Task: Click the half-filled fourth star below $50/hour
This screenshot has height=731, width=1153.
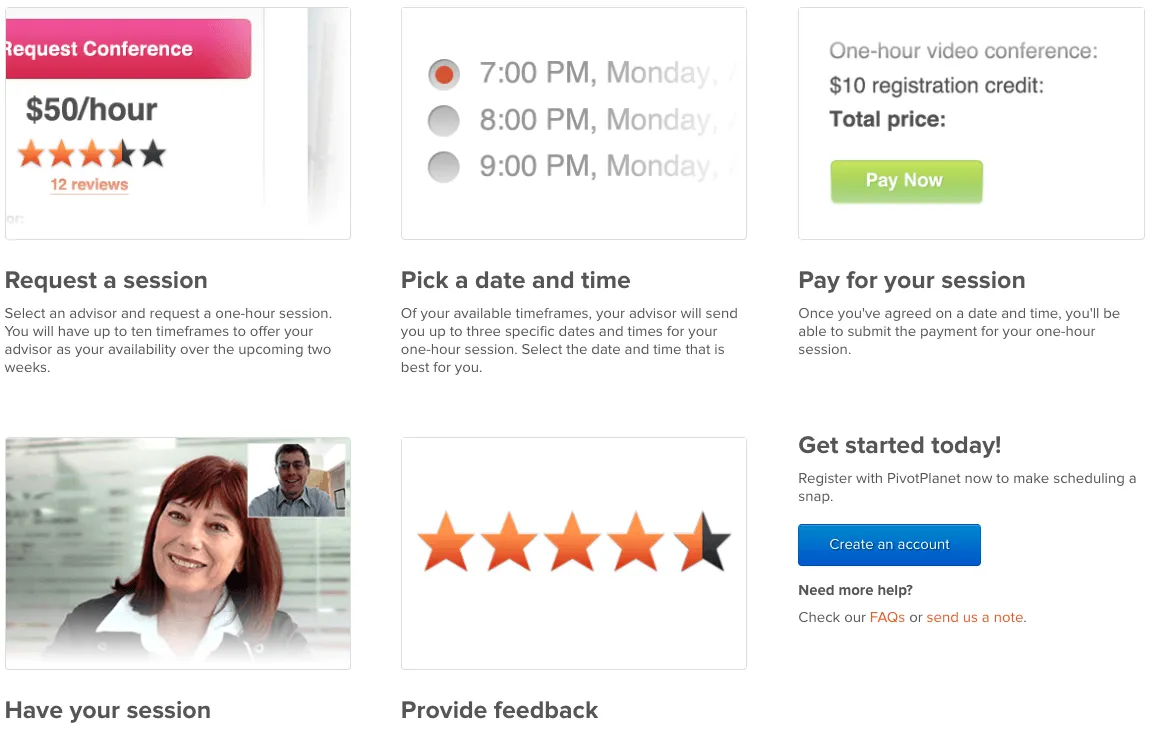Action: pos(121,153)
